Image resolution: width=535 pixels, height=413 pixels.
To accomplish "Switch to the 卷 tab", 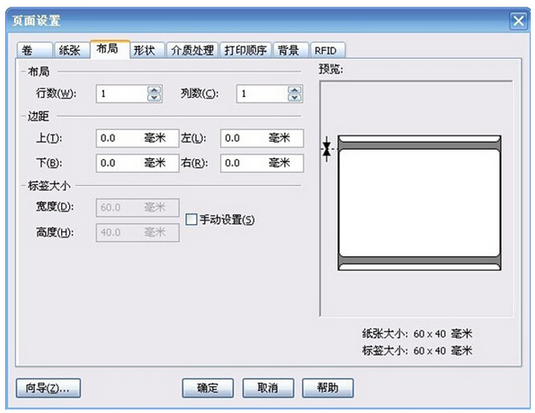I will click(34, 51).
